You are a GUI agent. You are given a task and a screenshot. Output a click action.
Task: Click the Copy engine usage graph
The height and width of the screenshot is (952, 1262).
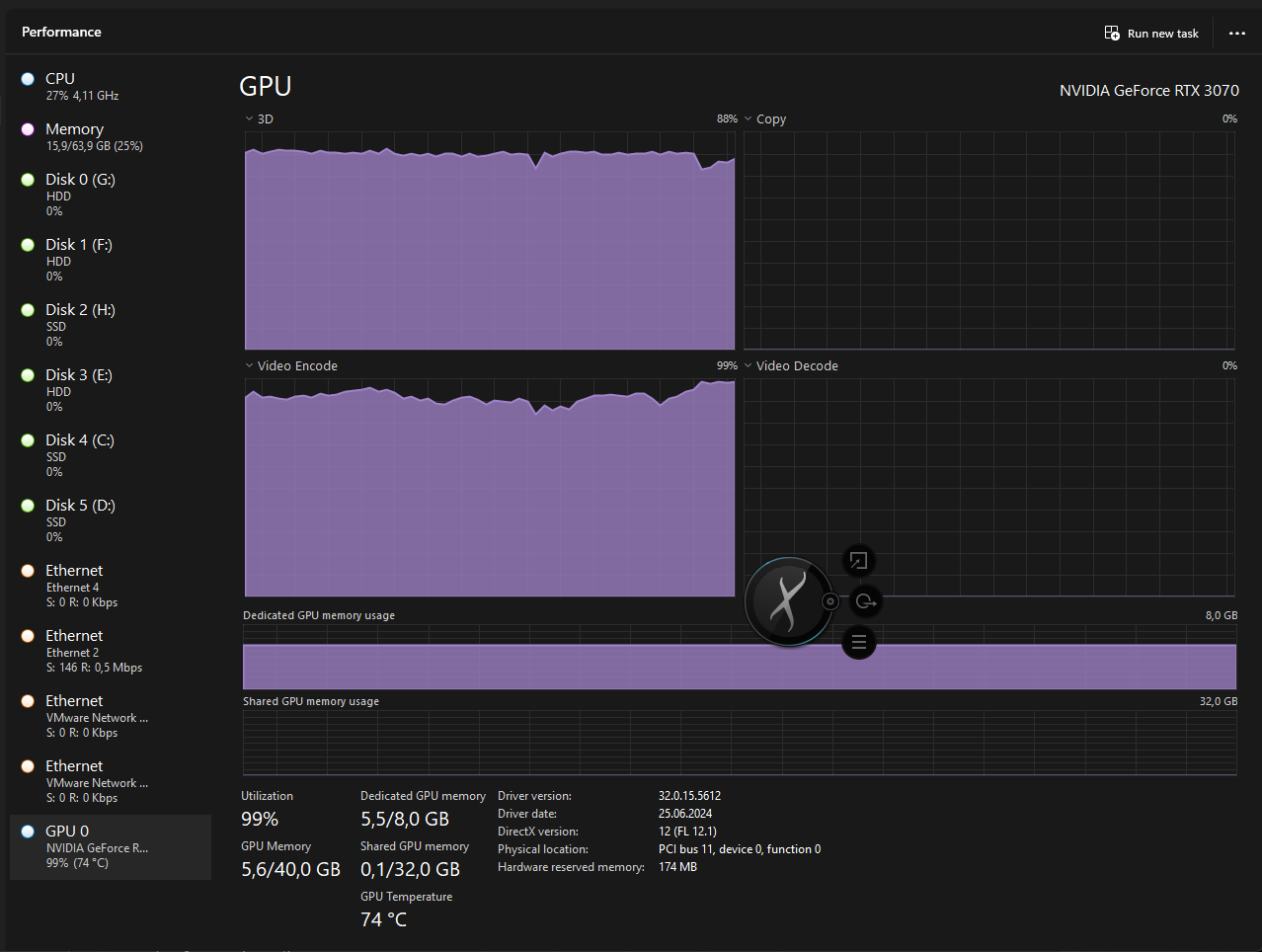(x=988, y=240)
